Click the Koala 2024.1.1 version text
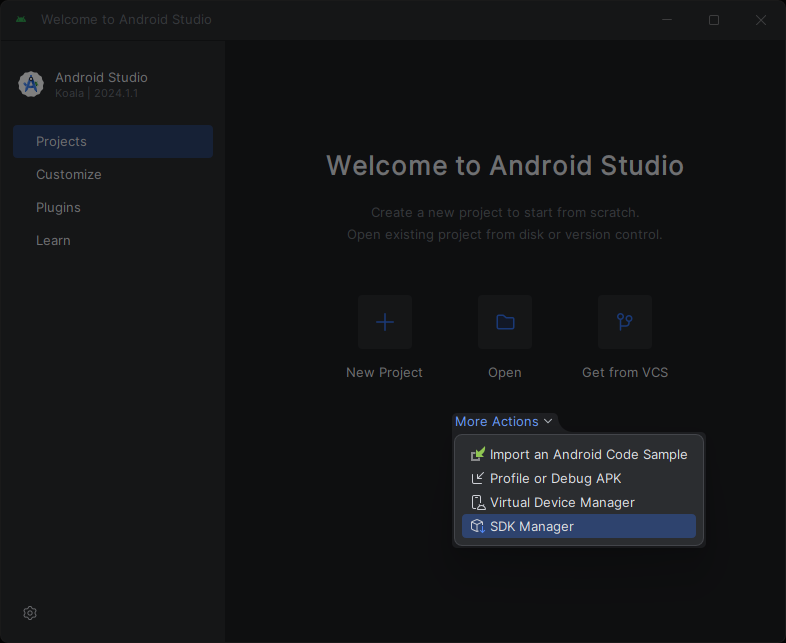The width and height of the screenshot is (786, 643). click(x=96, y=93)
